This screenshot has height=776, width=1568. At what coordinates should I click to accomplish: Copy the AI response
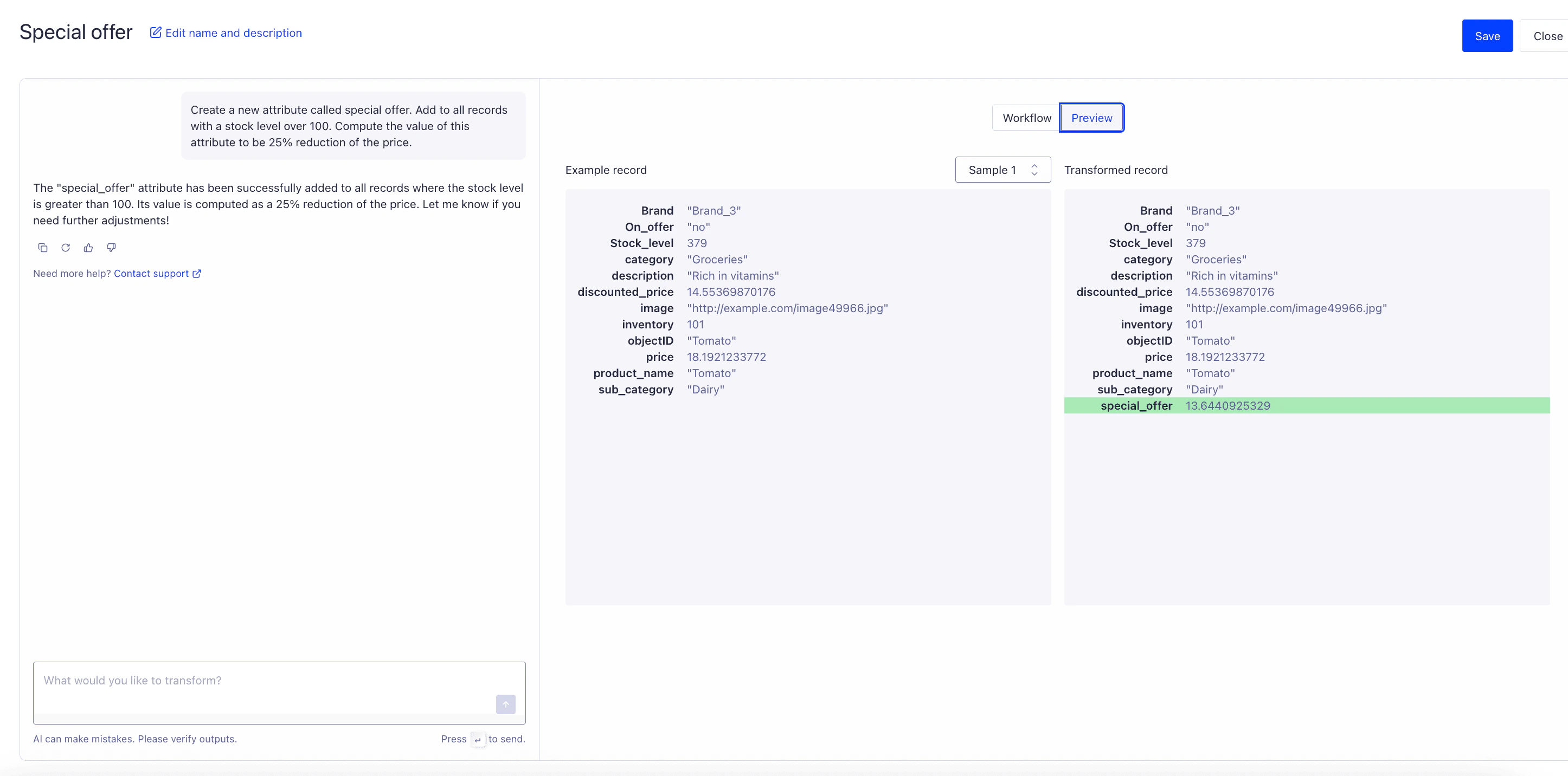(43, 248)
